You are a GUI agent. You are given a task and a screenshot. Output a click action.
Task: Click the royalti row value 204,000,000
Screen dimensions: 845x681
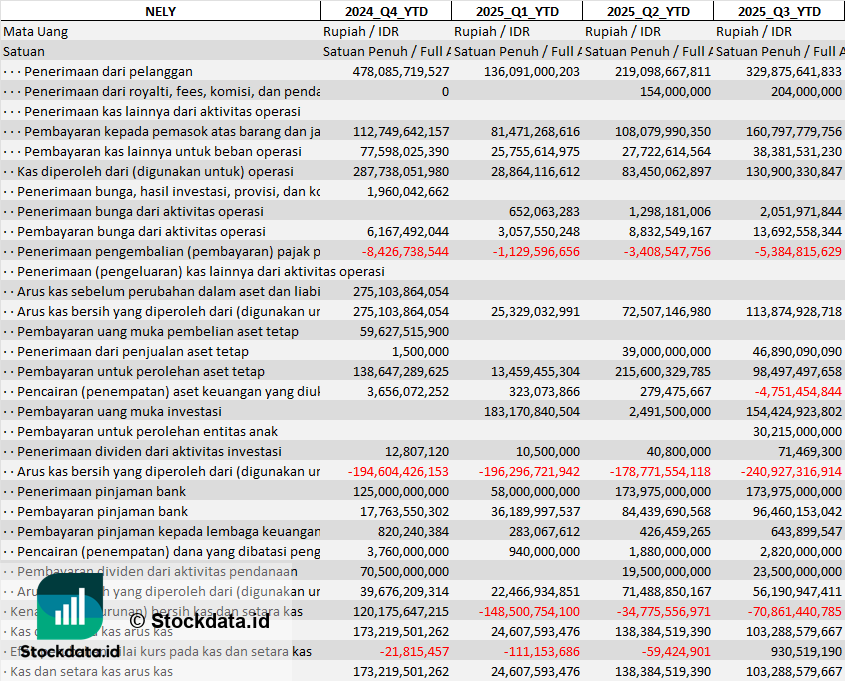pos(806,92)
